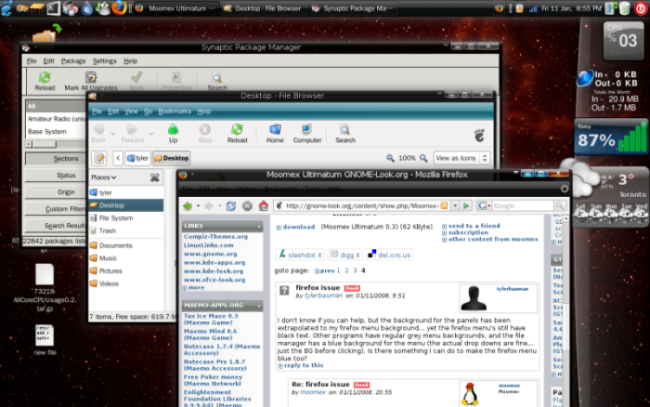Collapse the MAEMO-APPS.ORG sidebar section
Screen dimensions: 650x407
click(x=259, y=306)
